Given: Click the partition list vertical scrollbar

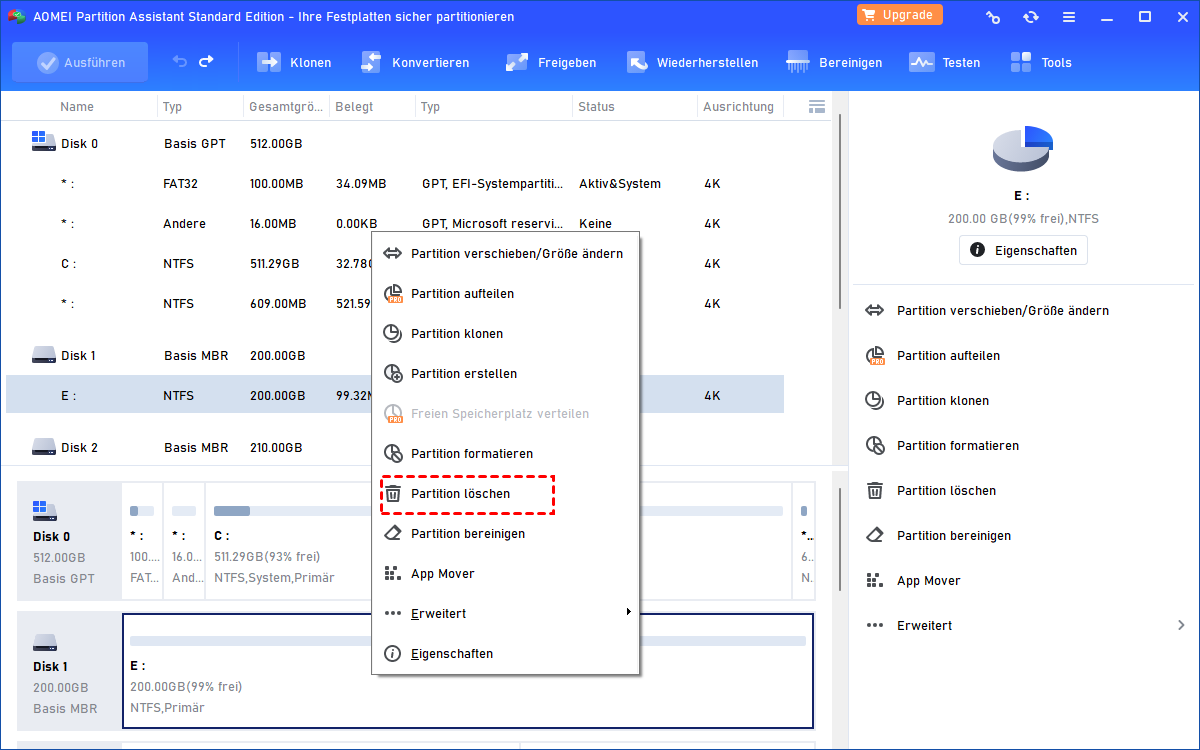Looking at the screenshot, I should point(840,210).
